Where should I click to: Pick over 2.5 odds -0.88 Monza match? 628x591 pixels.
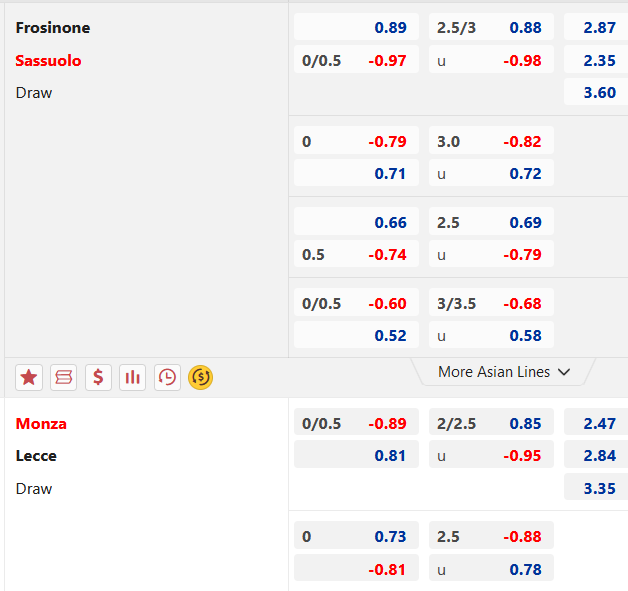(491, 536)
